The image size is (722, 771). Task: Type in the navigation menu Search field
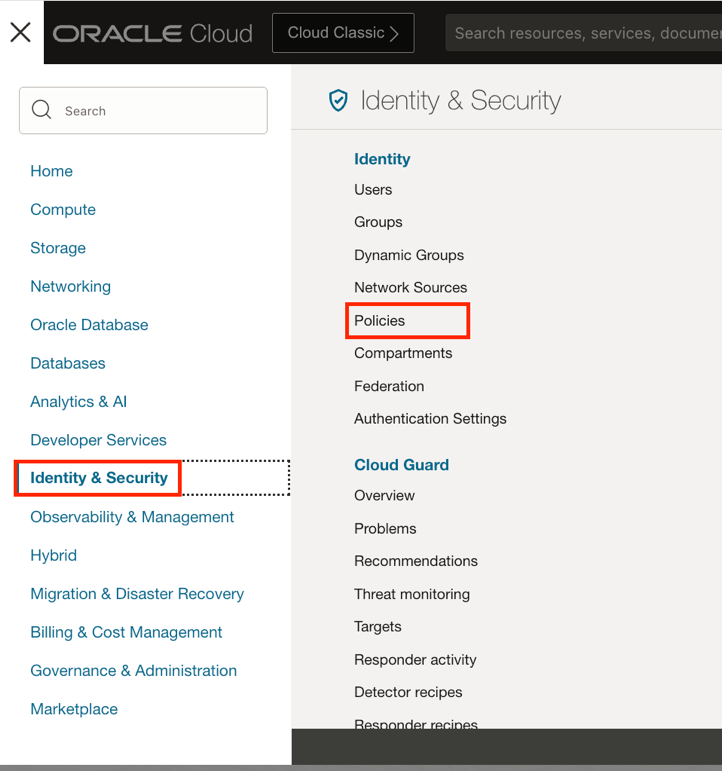160,111
